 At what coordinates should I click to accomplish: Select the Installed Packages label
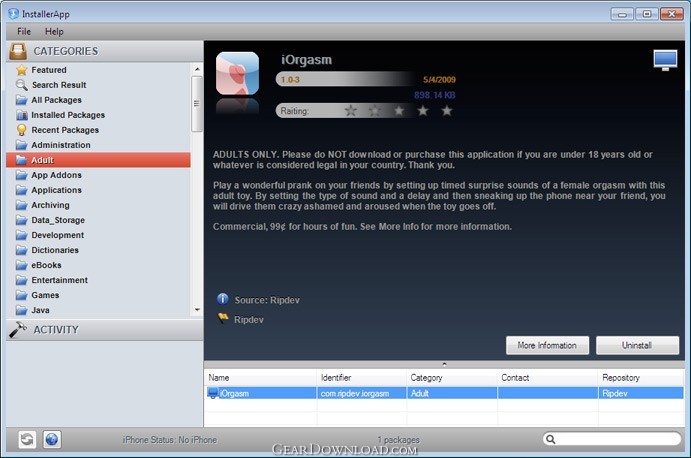68,115
